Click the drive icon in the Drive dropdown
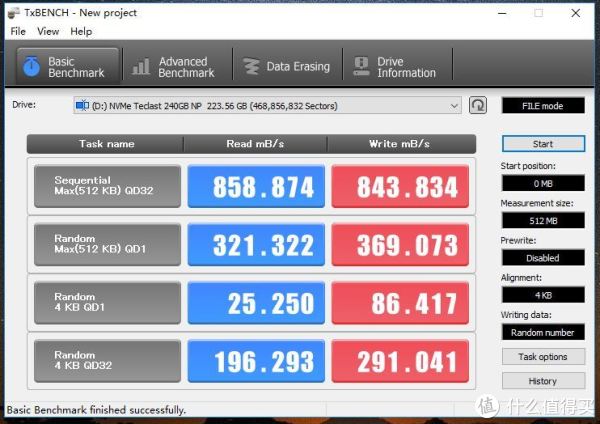Image resolution: width=600 pixels, height=424 pixels. tap(82, 105)
